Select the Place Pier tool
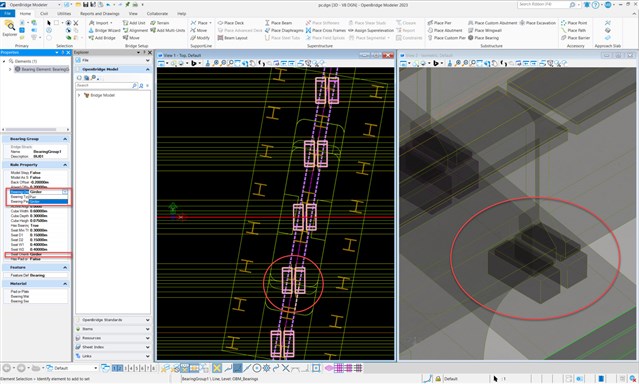Image resolution: width=639 pixels, height=384 pixels. click(439, 23)
